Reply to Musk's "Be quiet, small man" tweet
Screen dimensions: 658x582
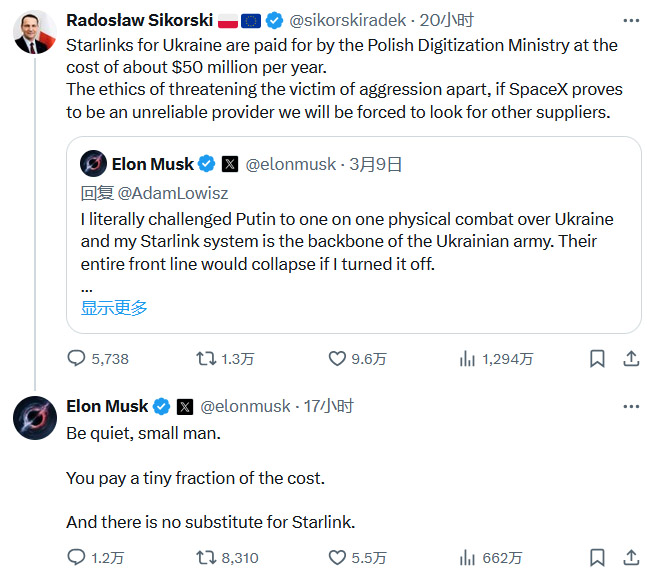[x=76, y=557]
